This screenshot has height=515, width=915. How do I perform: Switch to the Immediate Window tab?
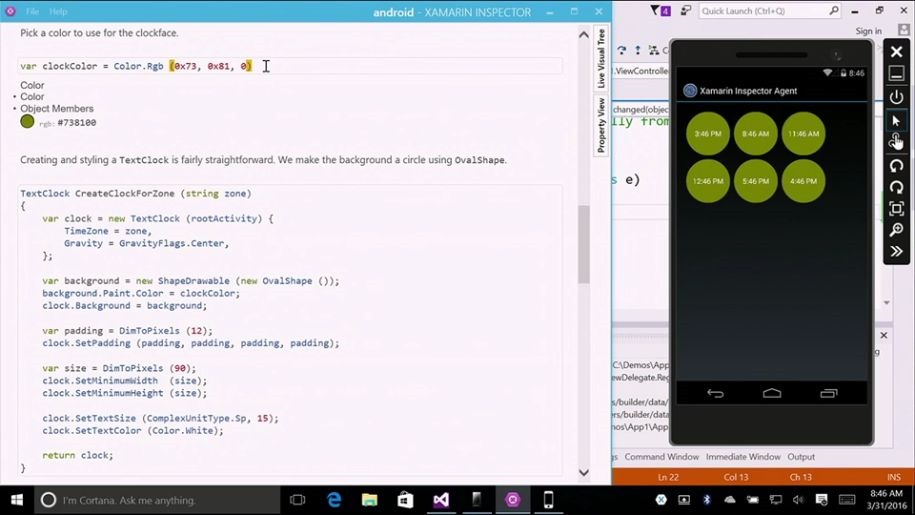[x=743, y=457]
